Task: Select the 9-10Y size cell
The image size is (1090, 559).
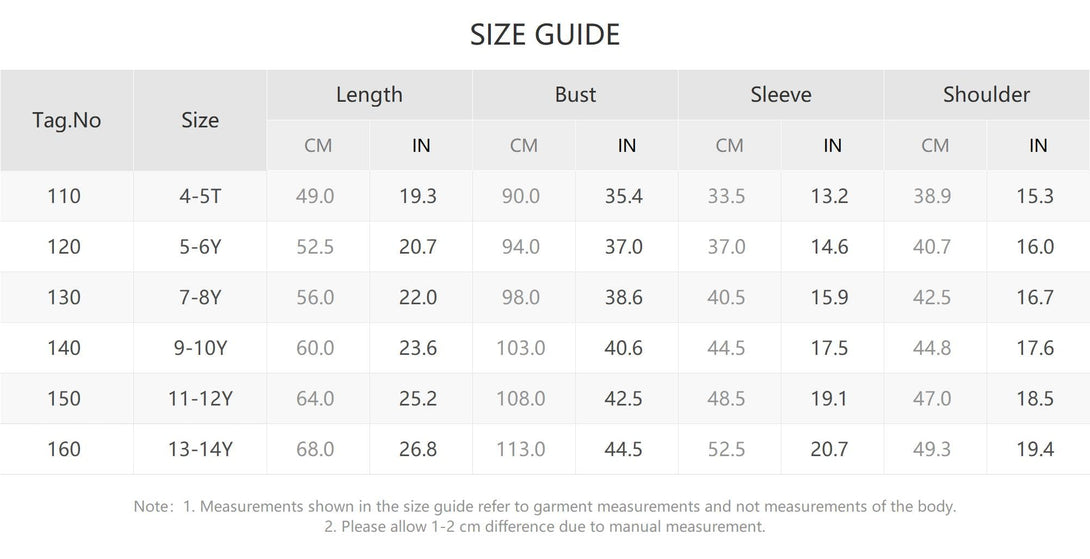Action: (x=200, y=348)
